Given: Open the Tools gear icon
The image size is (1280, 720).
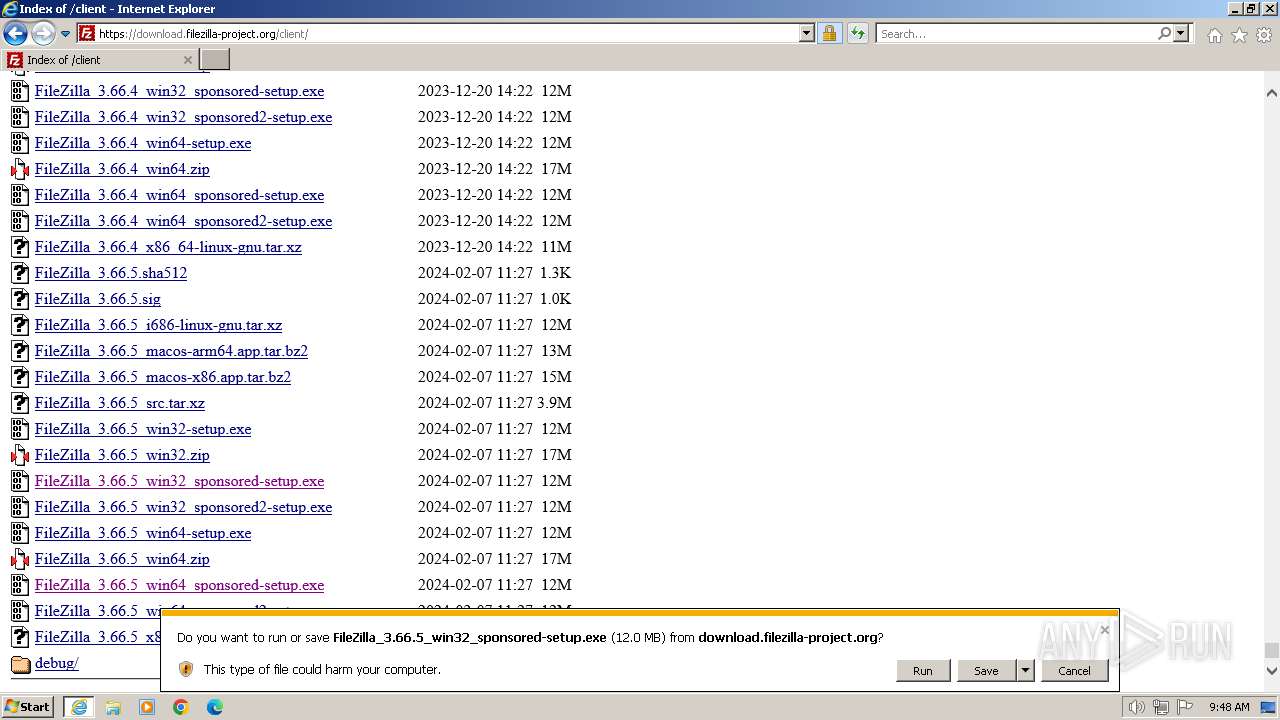Looking at the screenshot, I should coord(1264,35).
